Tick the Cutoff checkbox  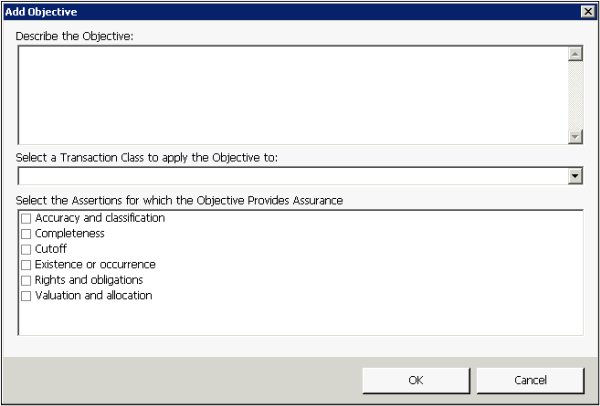(27, 249)
